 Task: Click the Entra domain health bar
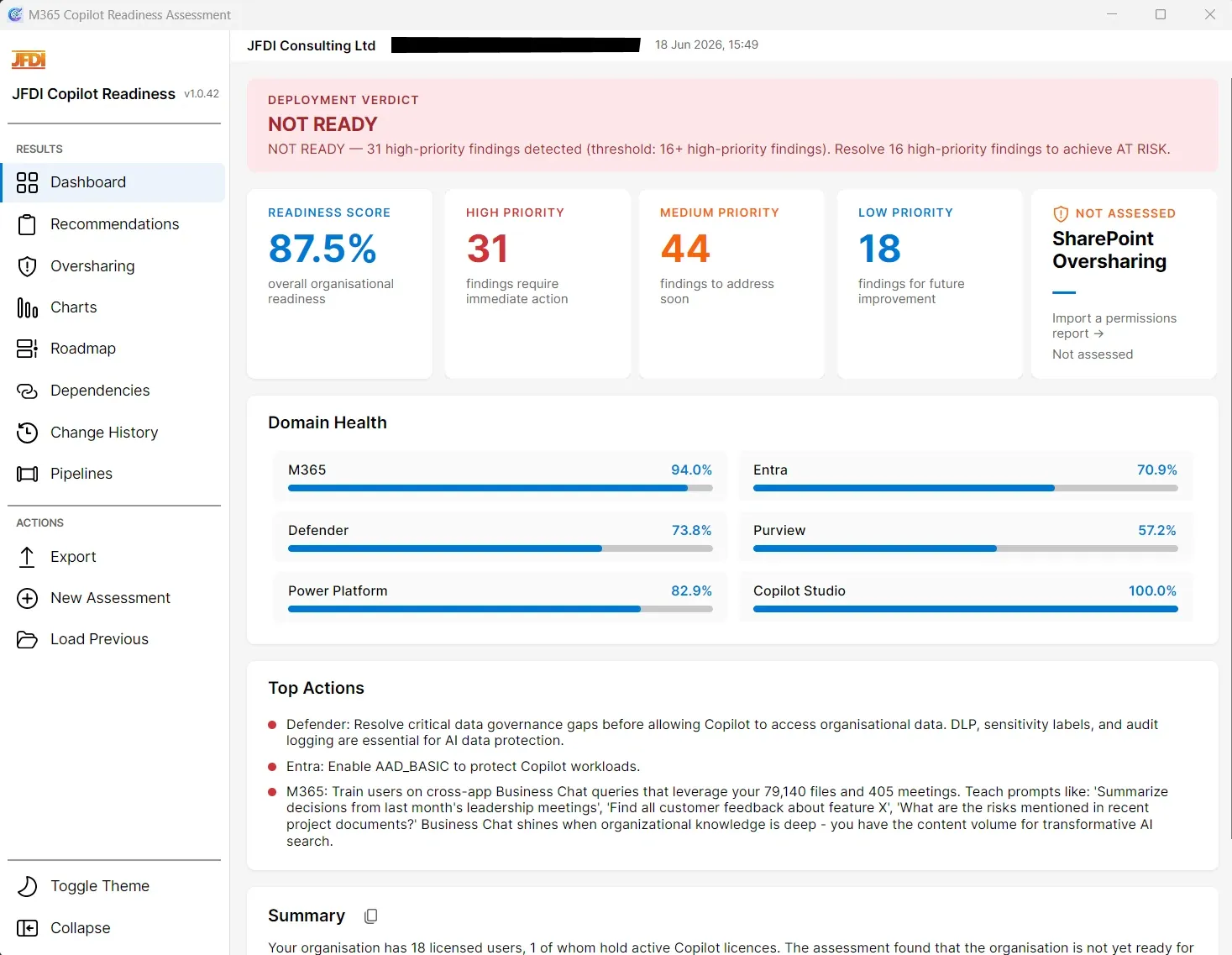coord(965,488)
